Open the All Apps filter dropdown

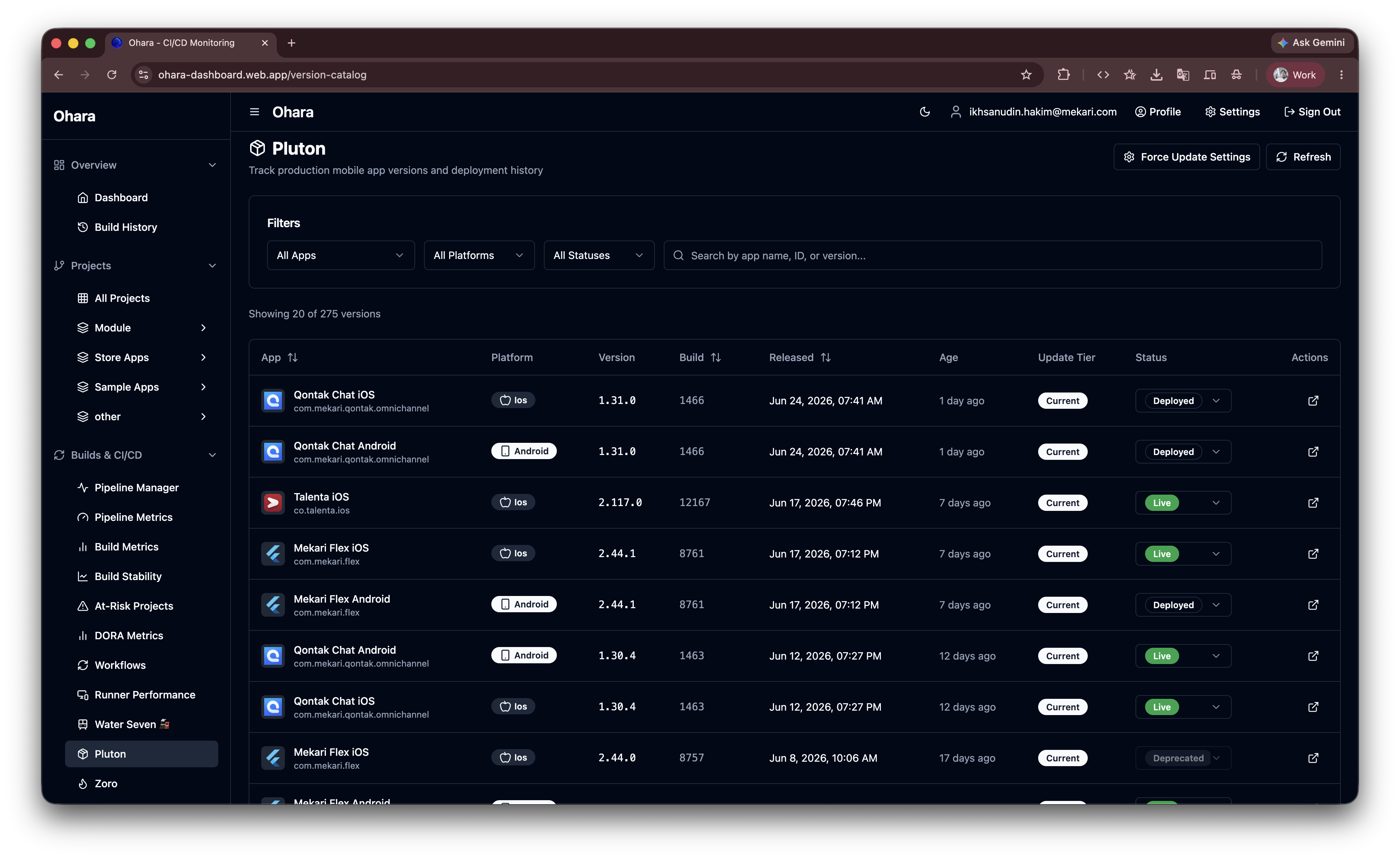pos(340,255)
